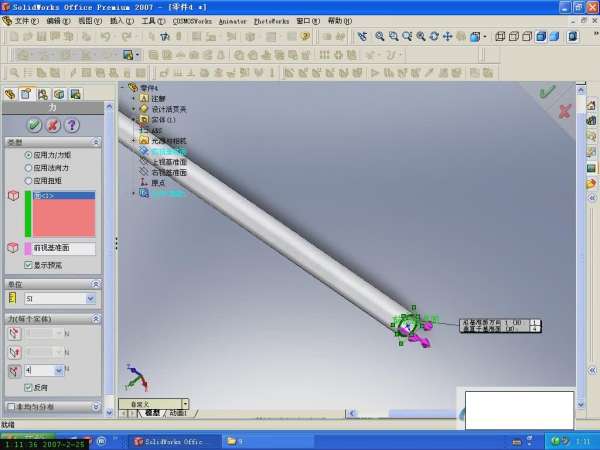Switch to the PropertyManager panel tab
The width and height of the screenshot is (600, 450).
(26, 94)
